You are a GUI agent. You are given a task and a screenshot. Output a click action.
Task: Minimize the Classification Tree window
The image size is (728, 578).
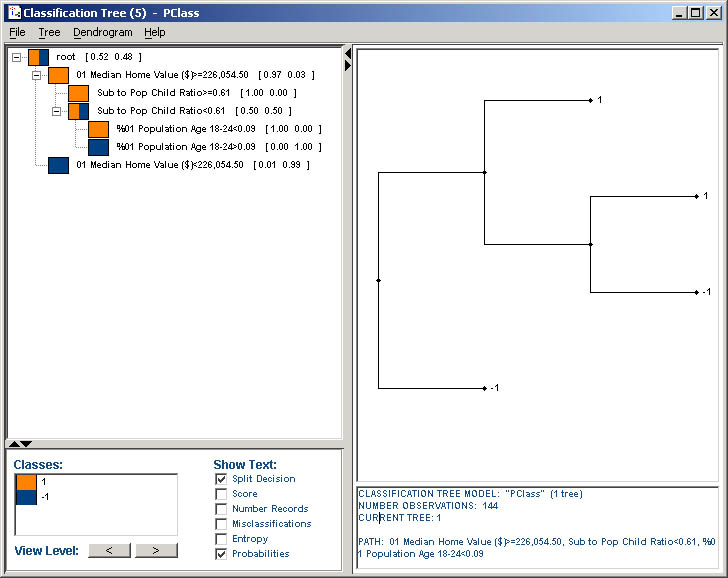tap(679, 13)
